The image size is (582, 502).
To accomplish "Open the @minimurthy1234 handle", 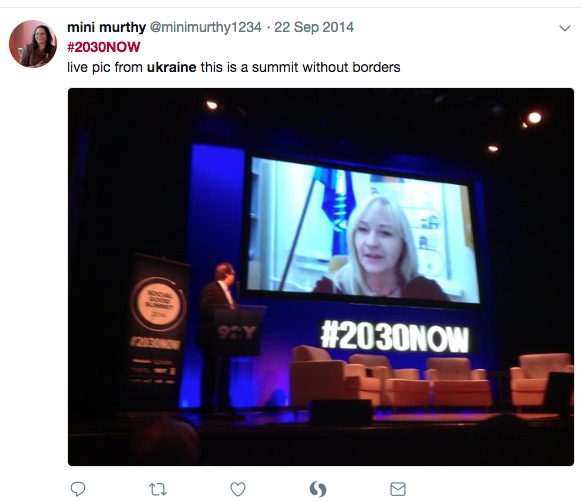I will [x=206, y=27].
